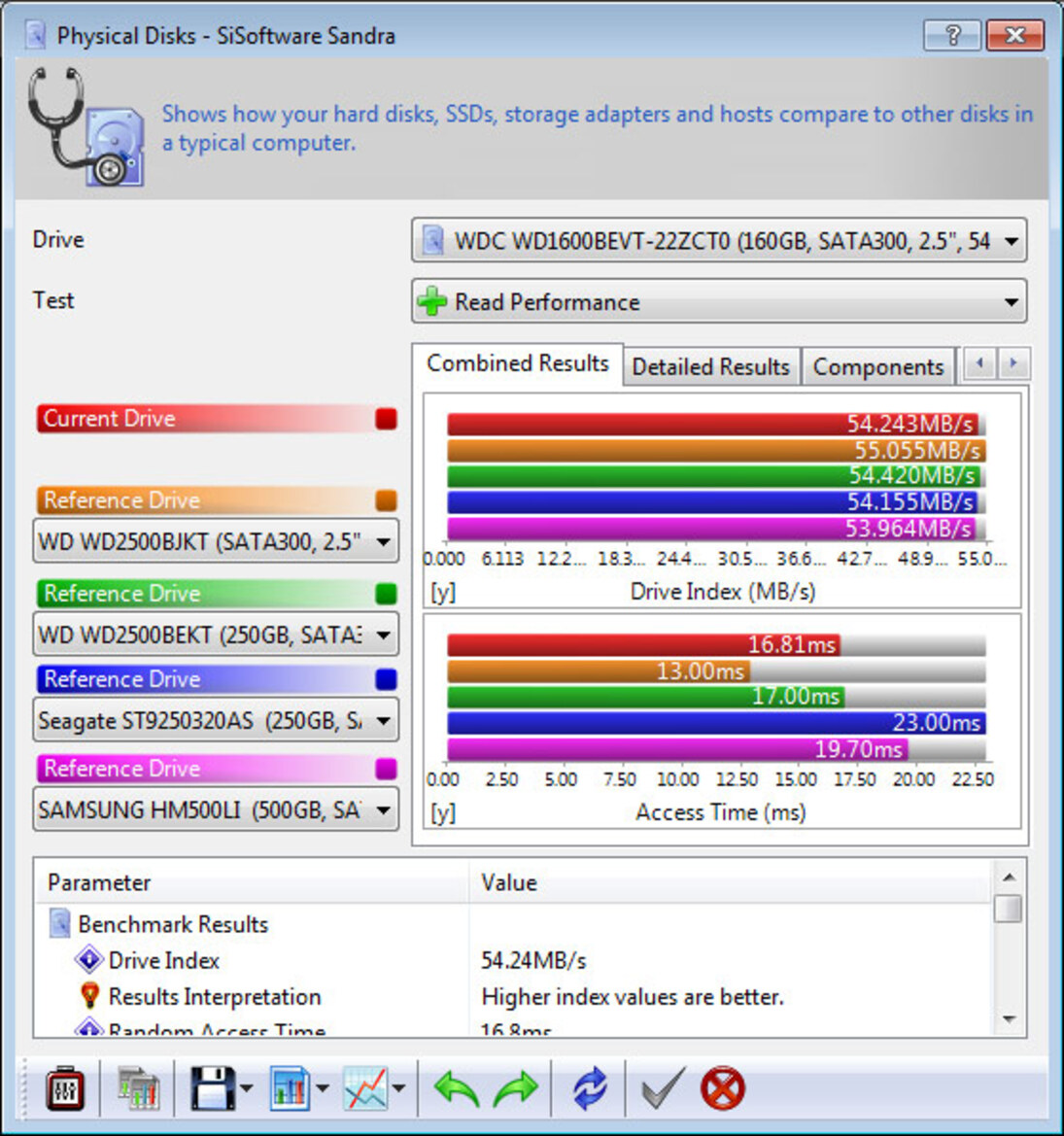This screenshot has width=1064, height=1136.
Task: Click the results list scrollbar thumb
Action: 1009,909
